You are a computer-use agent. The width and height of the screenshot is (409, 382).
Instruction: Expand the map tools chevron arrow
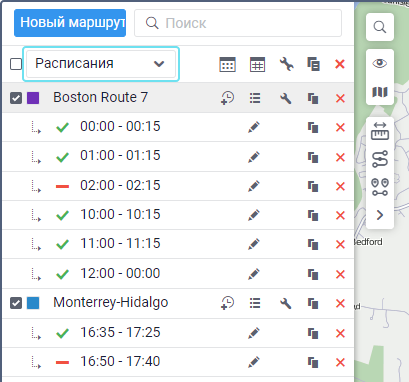coord(380,215)
